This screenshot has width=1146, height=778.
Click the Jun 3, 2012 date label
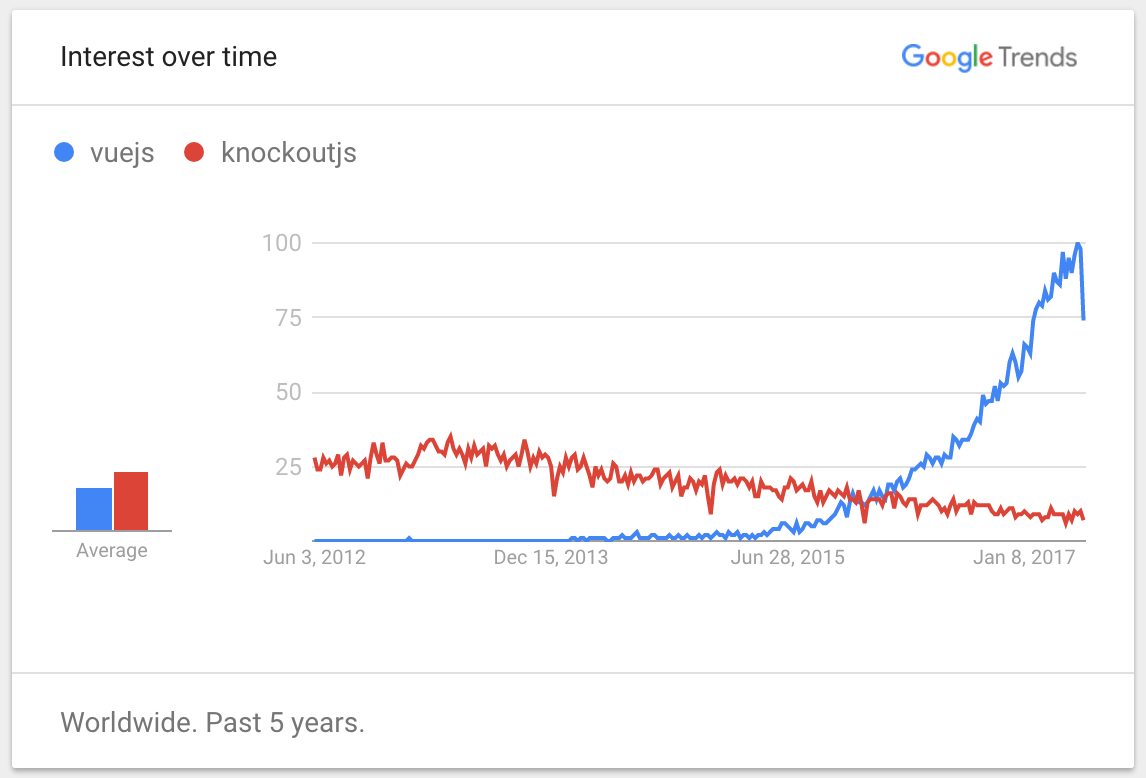314,558
